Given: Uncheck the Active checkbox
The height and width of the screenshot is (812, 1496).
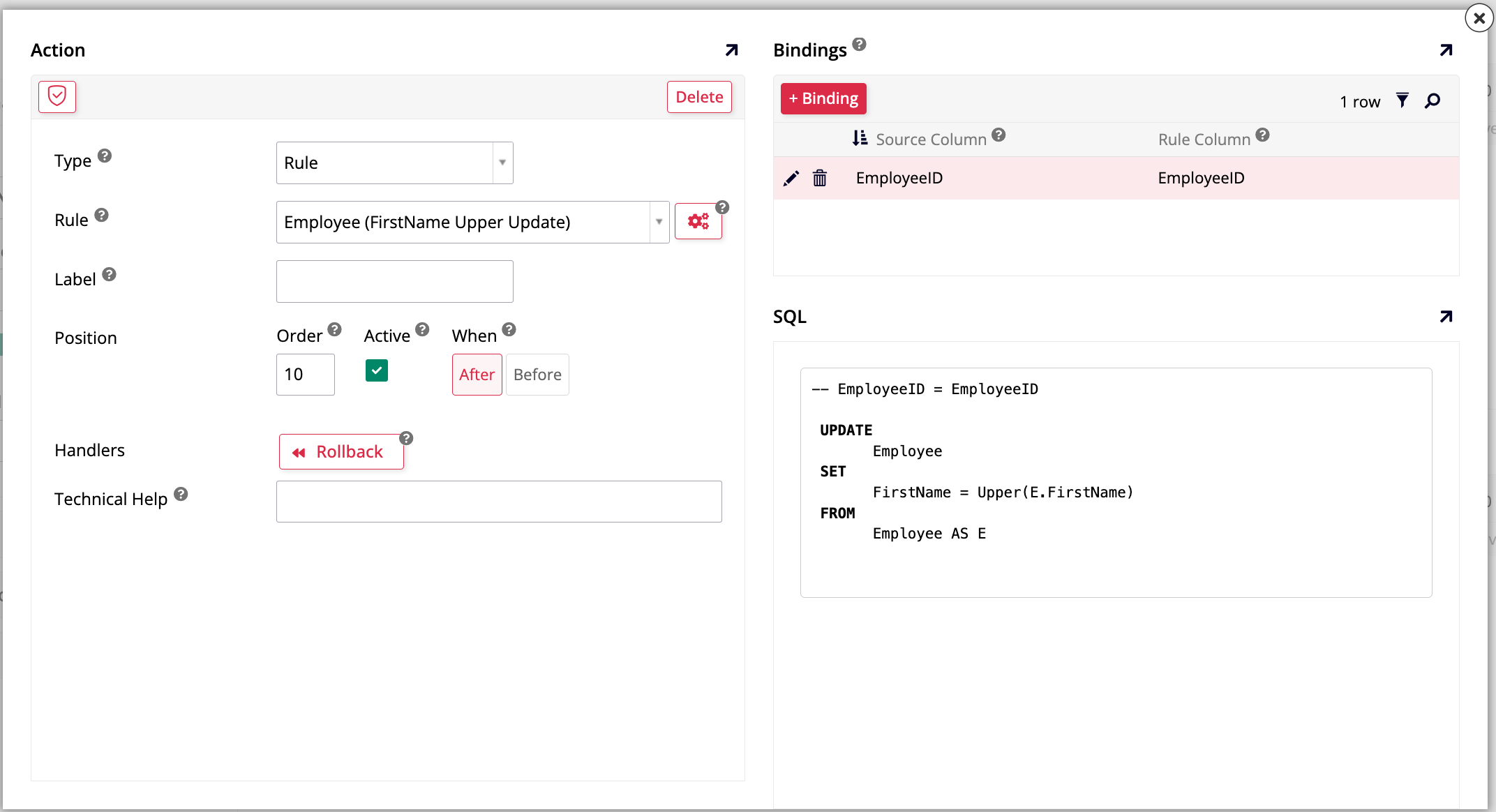Looking at the screenshot, I should [x=377, y=370].
